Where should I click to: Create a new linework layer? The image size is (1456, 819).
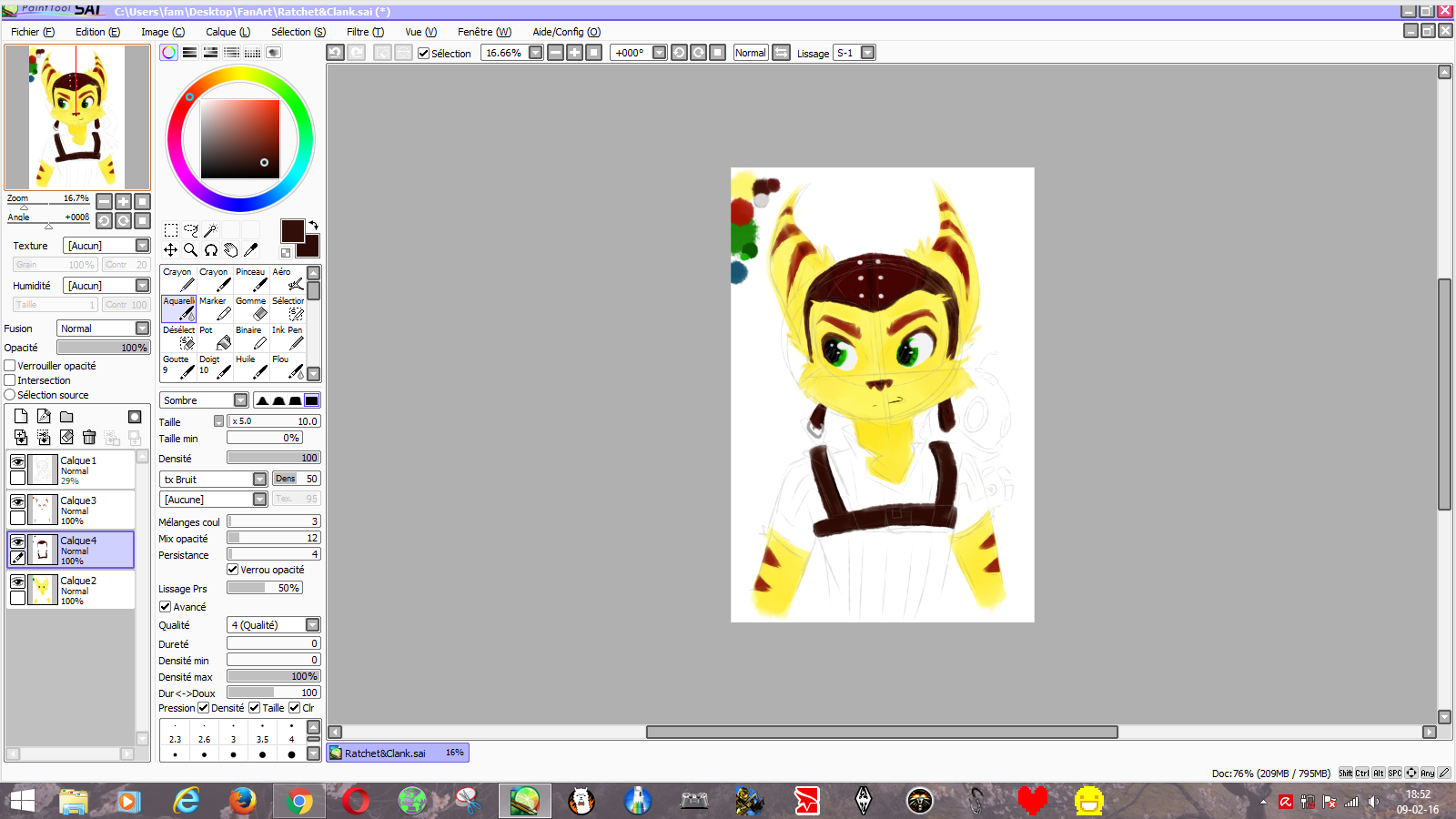[44, 417]
